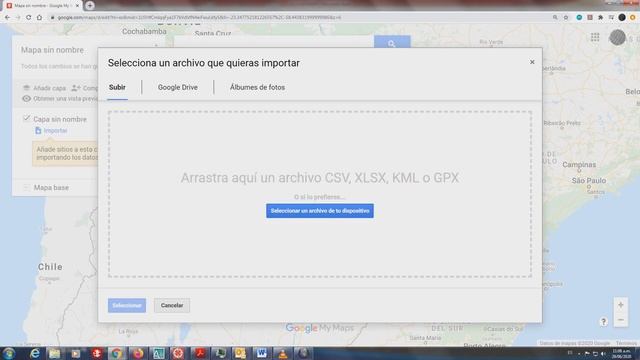Screen dimensions: 640x360
Task: Click the dashed file drop area
Action: (x=320, y=194)
